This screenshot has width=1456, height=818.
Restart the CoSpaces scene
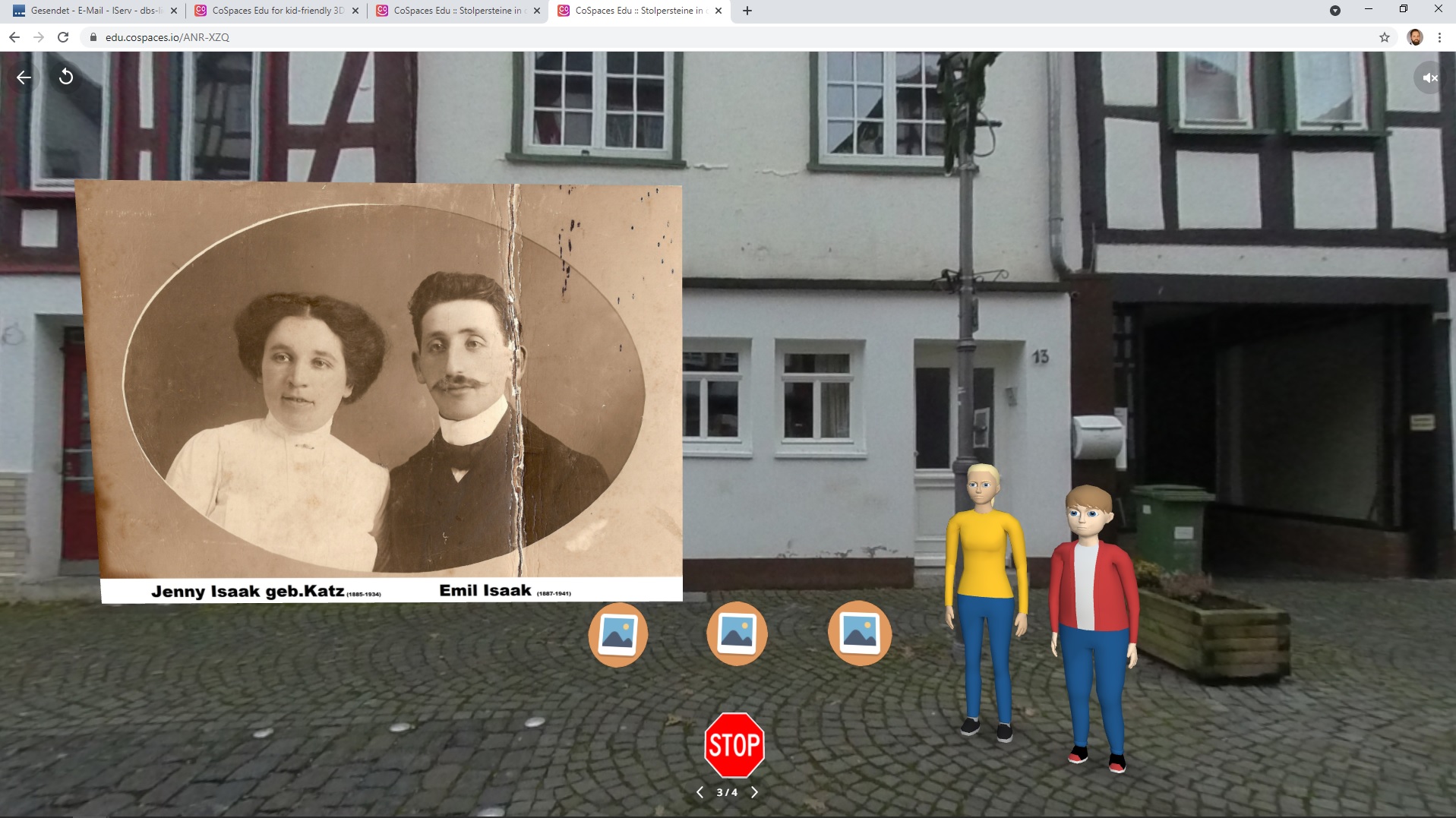(65, 77)
